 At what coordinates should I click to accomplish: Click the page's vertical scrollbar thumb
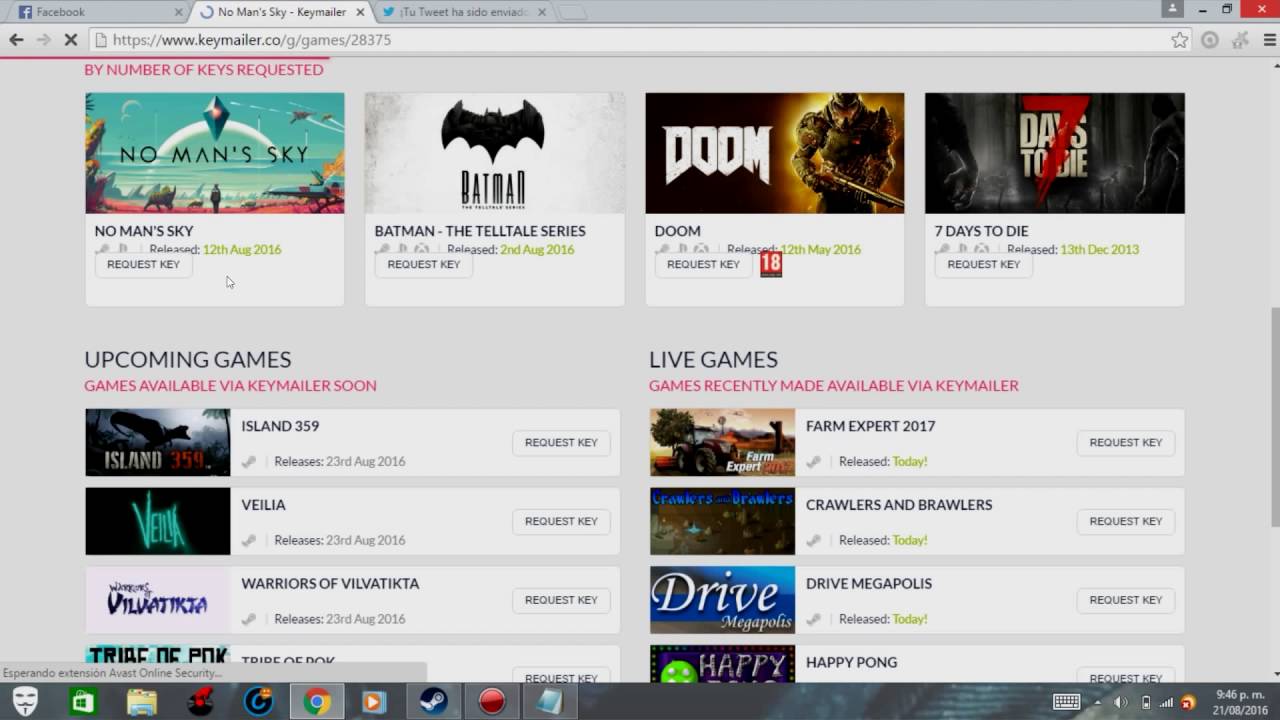coord(1274,416)
